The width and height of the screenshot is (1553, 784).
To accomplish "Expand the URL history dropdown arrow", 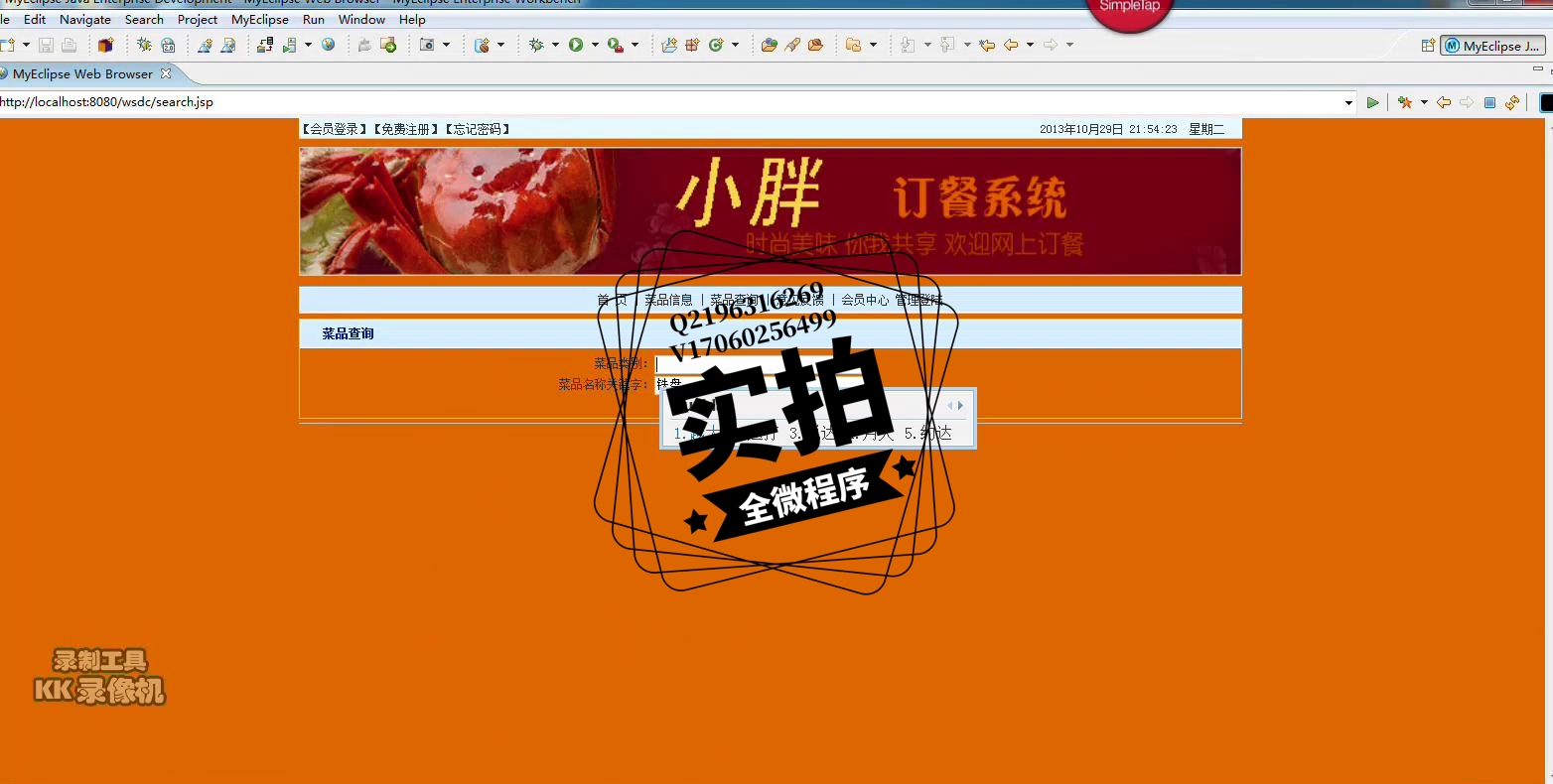I will 1348,102.
